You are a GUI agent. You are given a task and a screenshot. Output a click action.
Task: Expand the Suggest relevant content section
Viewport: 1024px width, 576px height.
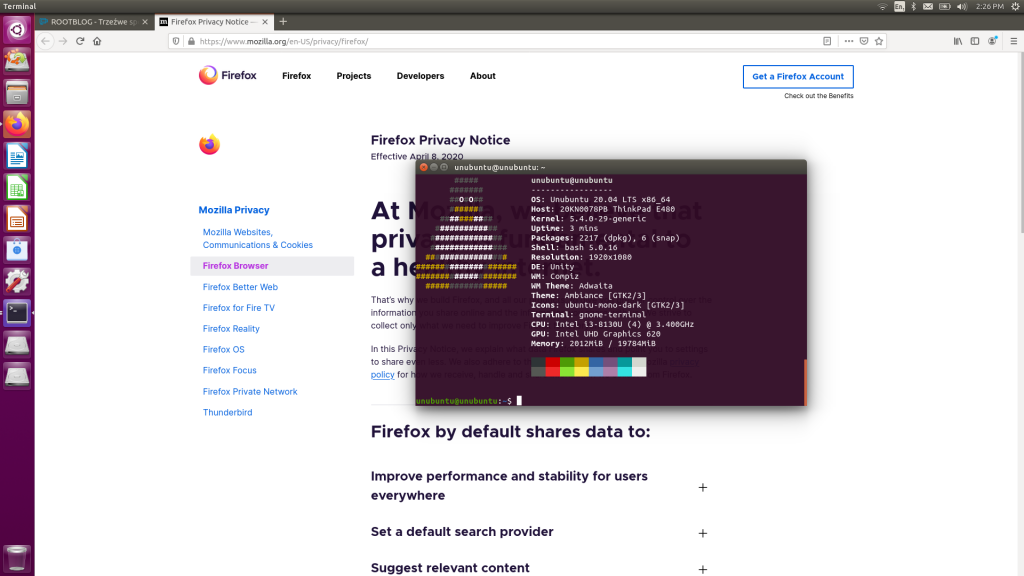pos(703,568)
